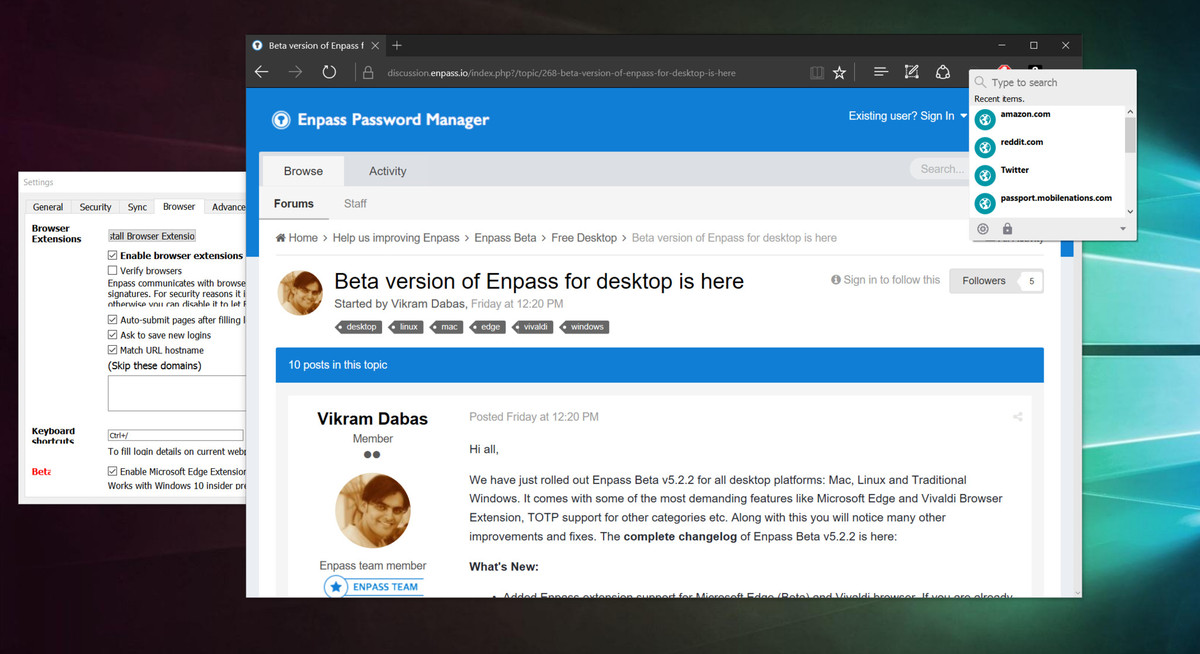The width and height of the screenshot is (1200, 654).
Task: Click the Edge Share icon
Action: 942,72
